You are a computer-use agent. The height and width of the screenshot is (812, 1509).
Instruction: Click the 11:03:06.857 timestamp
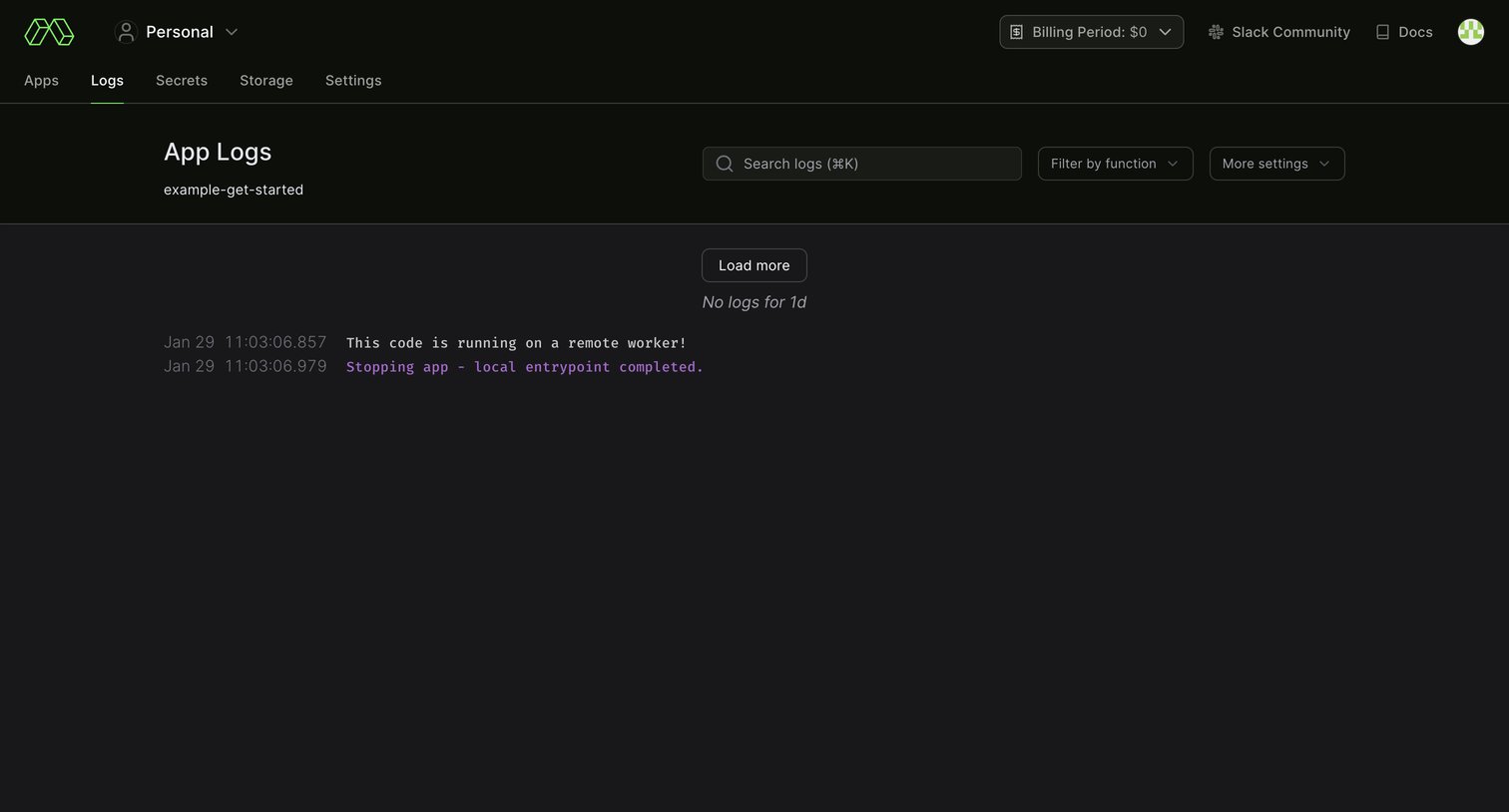275,342
